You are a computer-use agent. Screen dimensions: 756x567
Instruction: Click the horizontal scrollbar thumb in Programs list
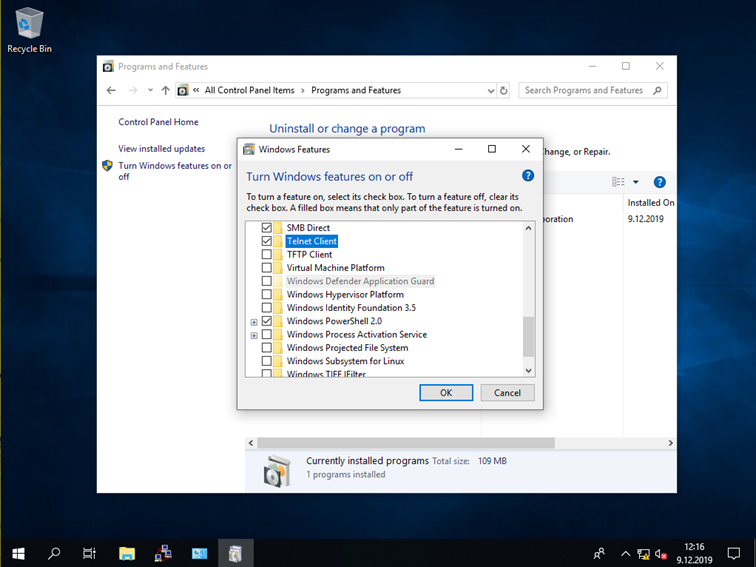[406, 443]
